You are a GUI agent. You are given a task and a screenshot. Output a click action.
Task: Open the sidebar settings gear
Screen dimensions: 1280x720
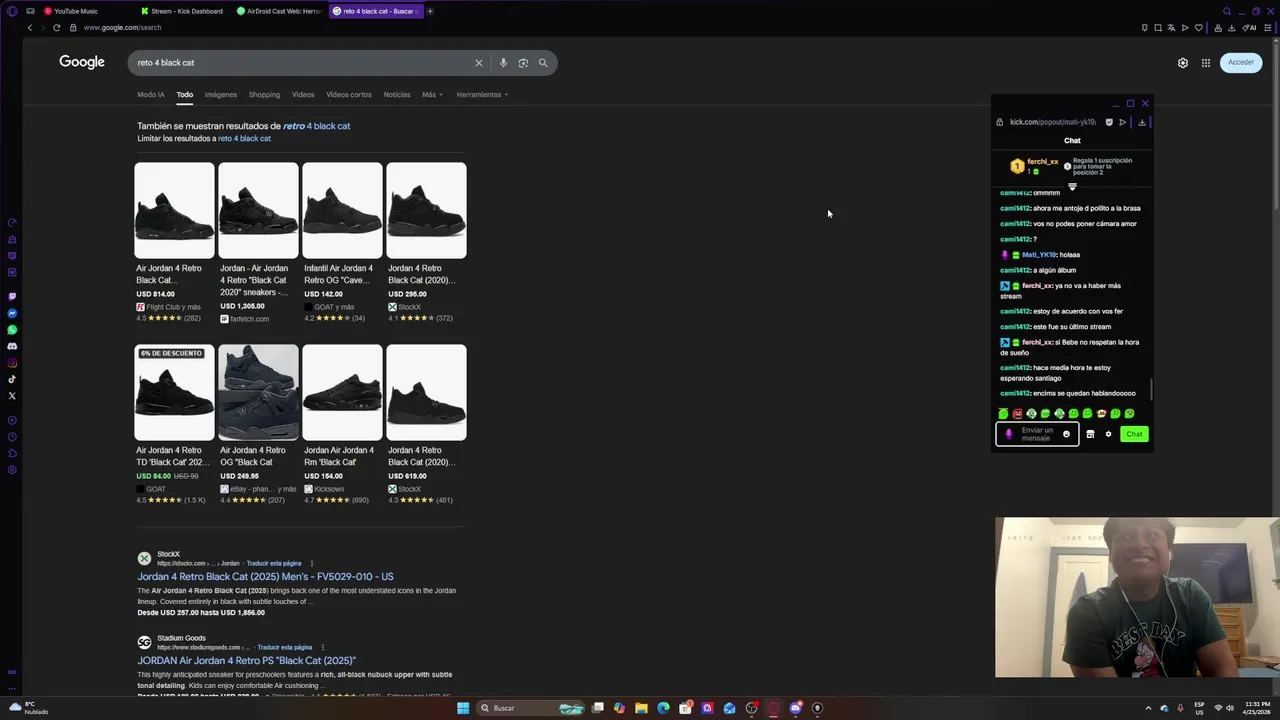click(x=12, y=470)
